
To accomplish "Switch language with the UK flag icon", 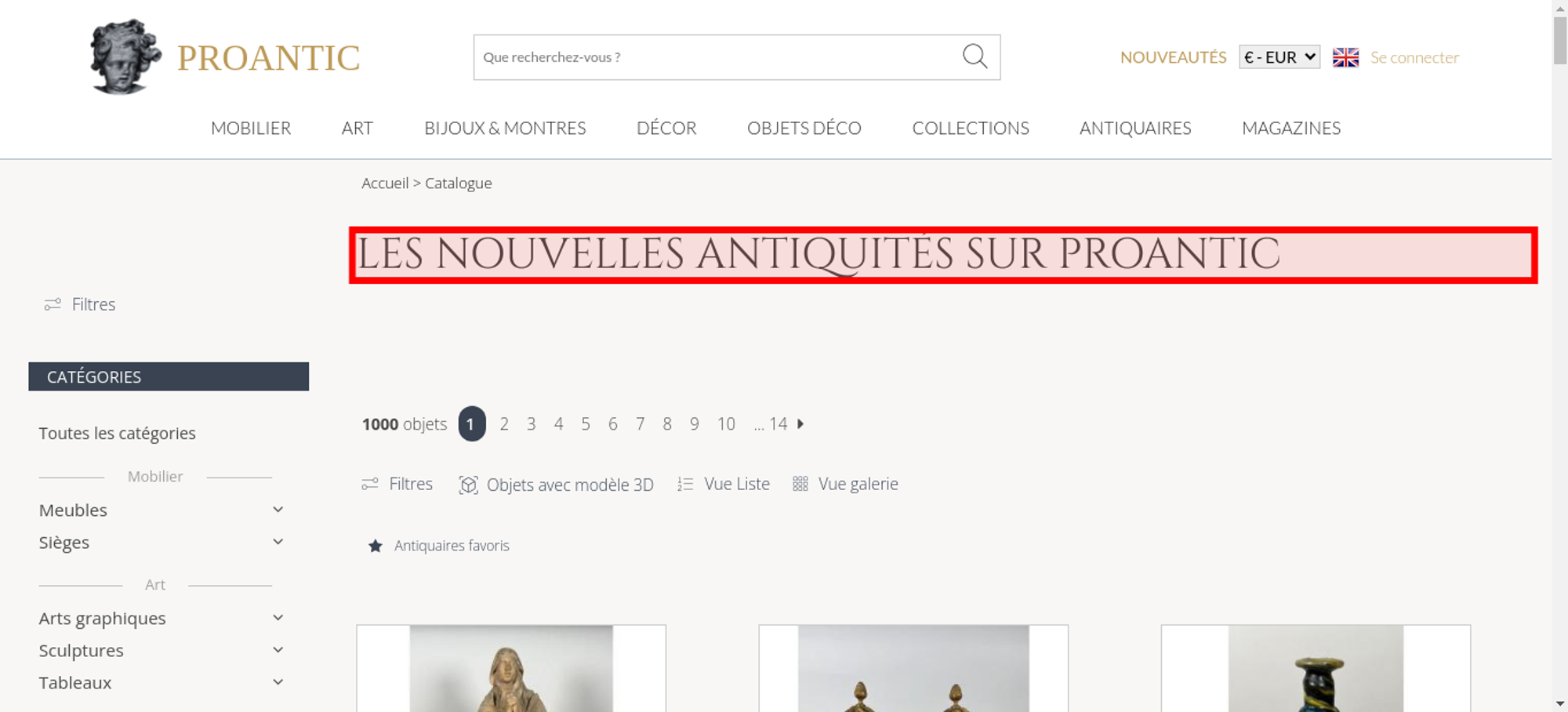I will coord(1345,57).
